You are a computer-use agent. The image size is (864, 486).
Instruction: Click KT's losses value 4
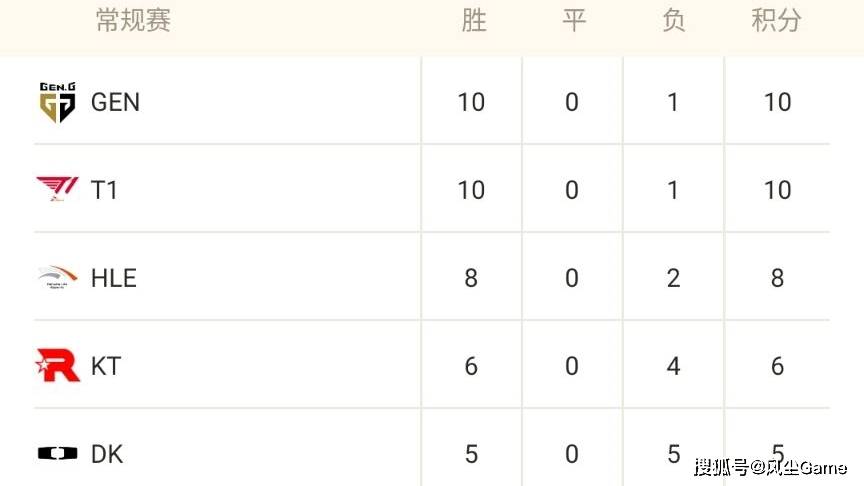673,366
